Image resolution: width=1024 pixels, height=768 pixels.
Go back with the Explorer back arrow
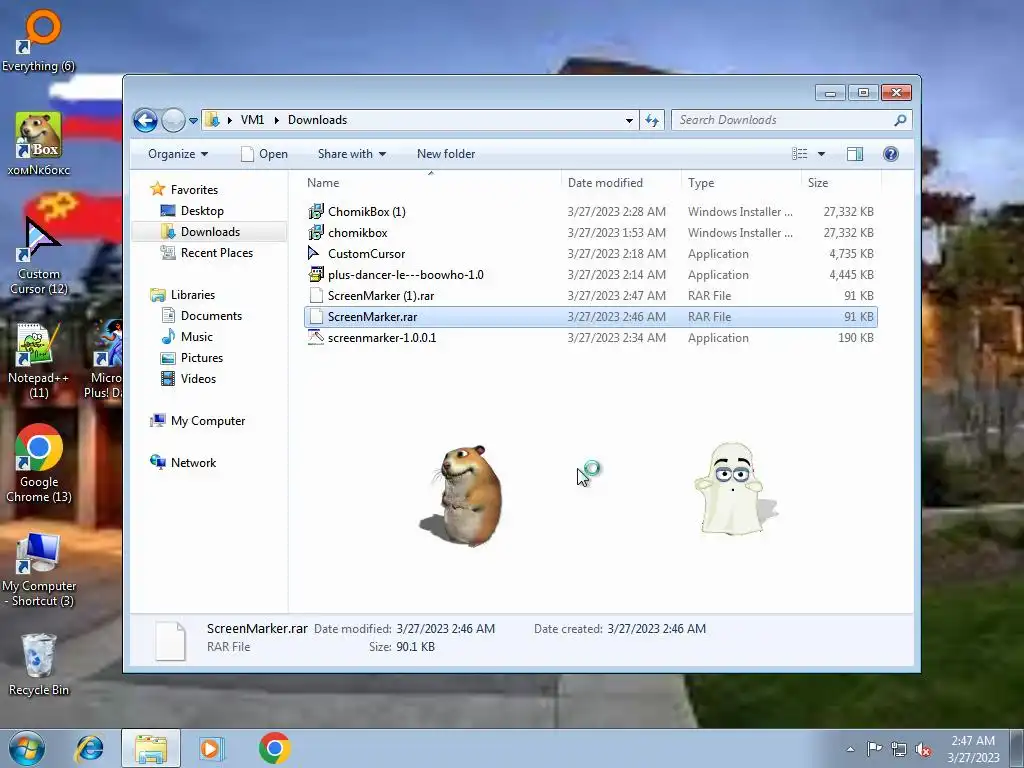(145, 120)
